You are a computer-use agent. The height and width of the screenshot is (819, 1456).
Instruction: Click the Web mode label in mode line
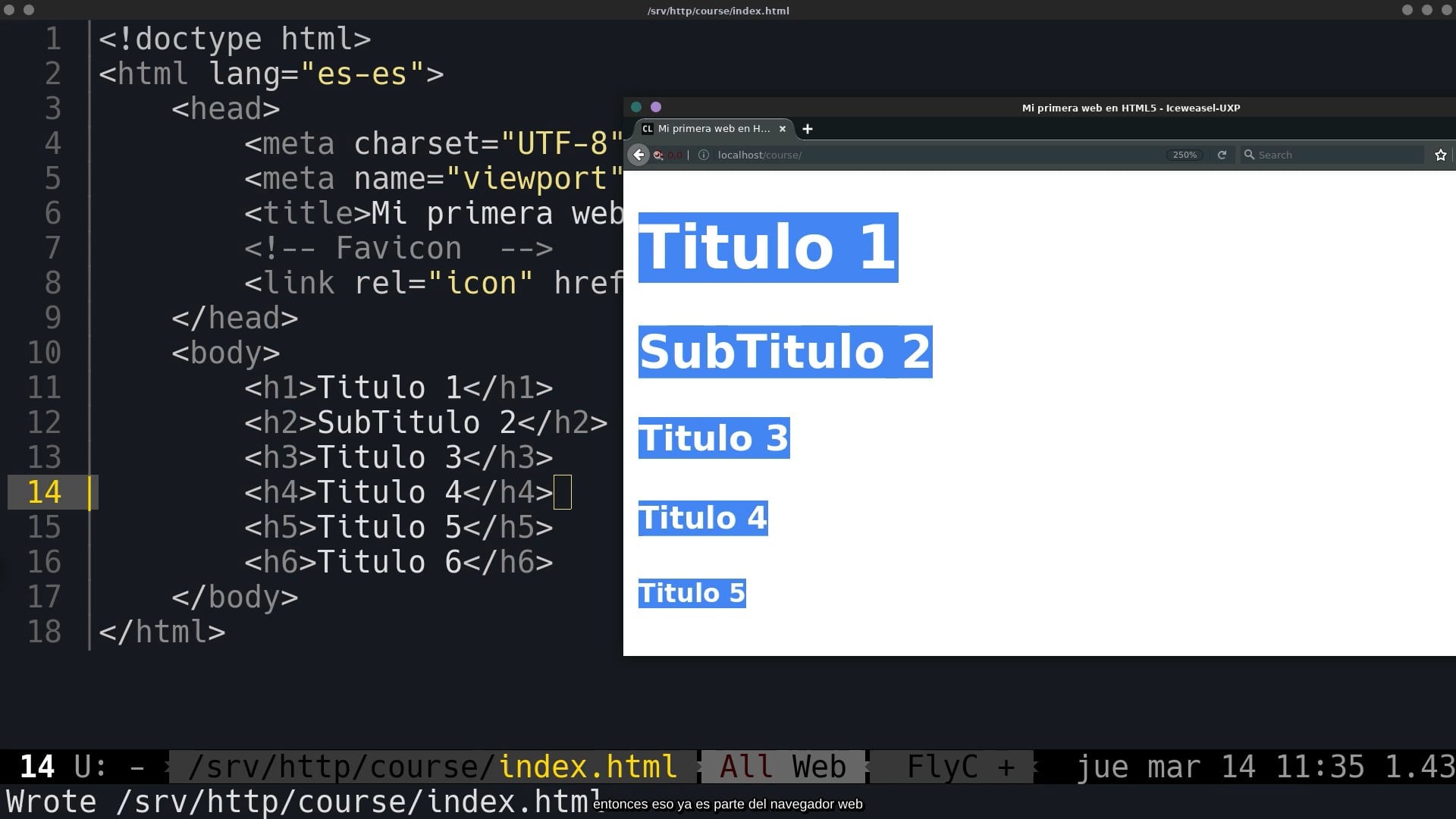point(818,767)
